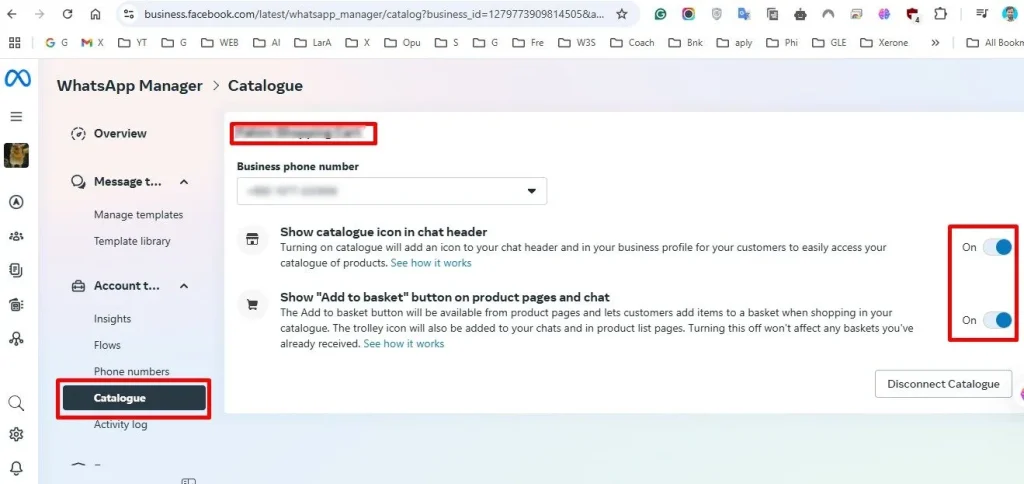Viewport: 1024px width, 484px height.
Task: Go to Phone numbers
Action: pos(131,372)
